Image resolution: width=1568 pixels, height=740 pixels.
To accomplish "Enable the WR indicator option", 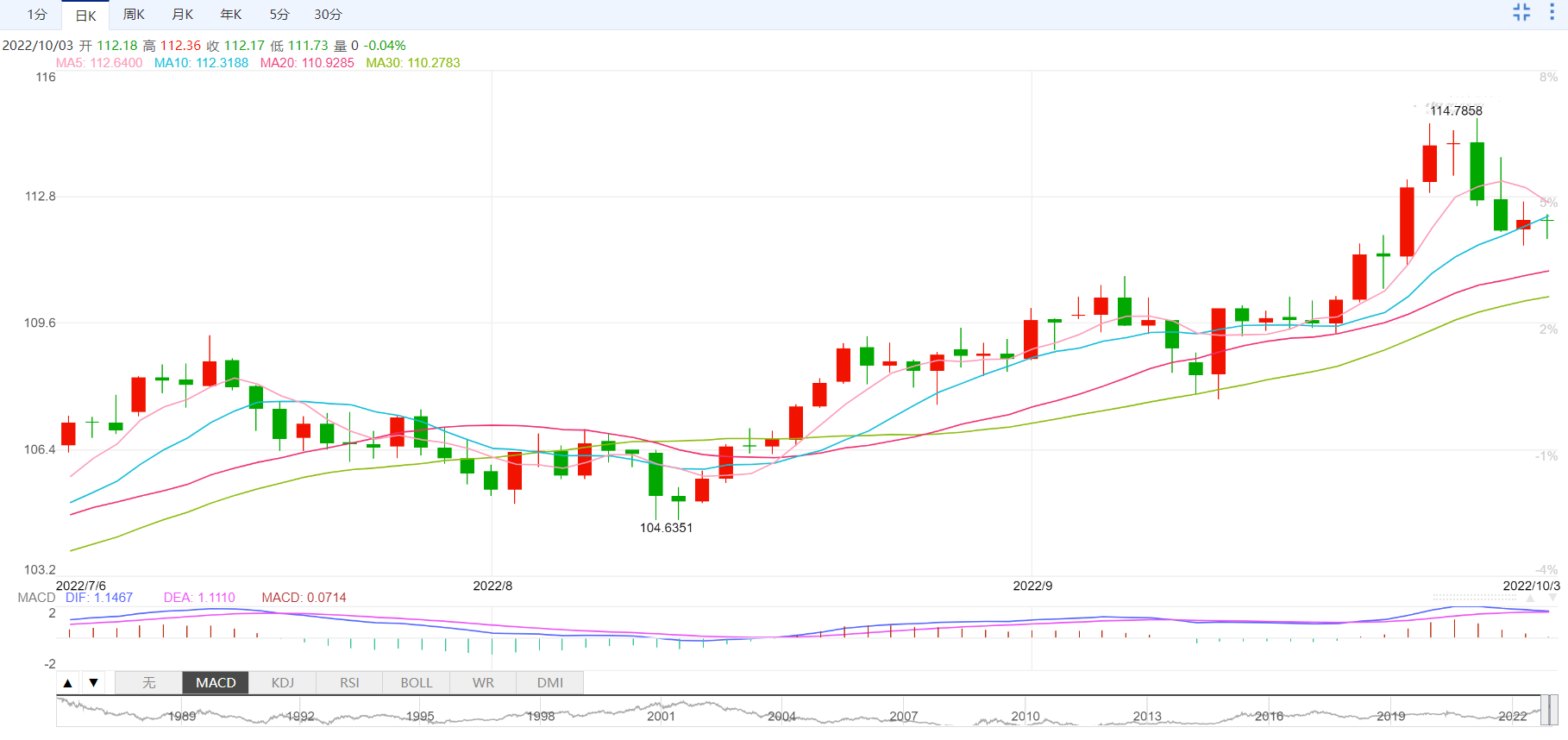I will click(x=483, y=683).
